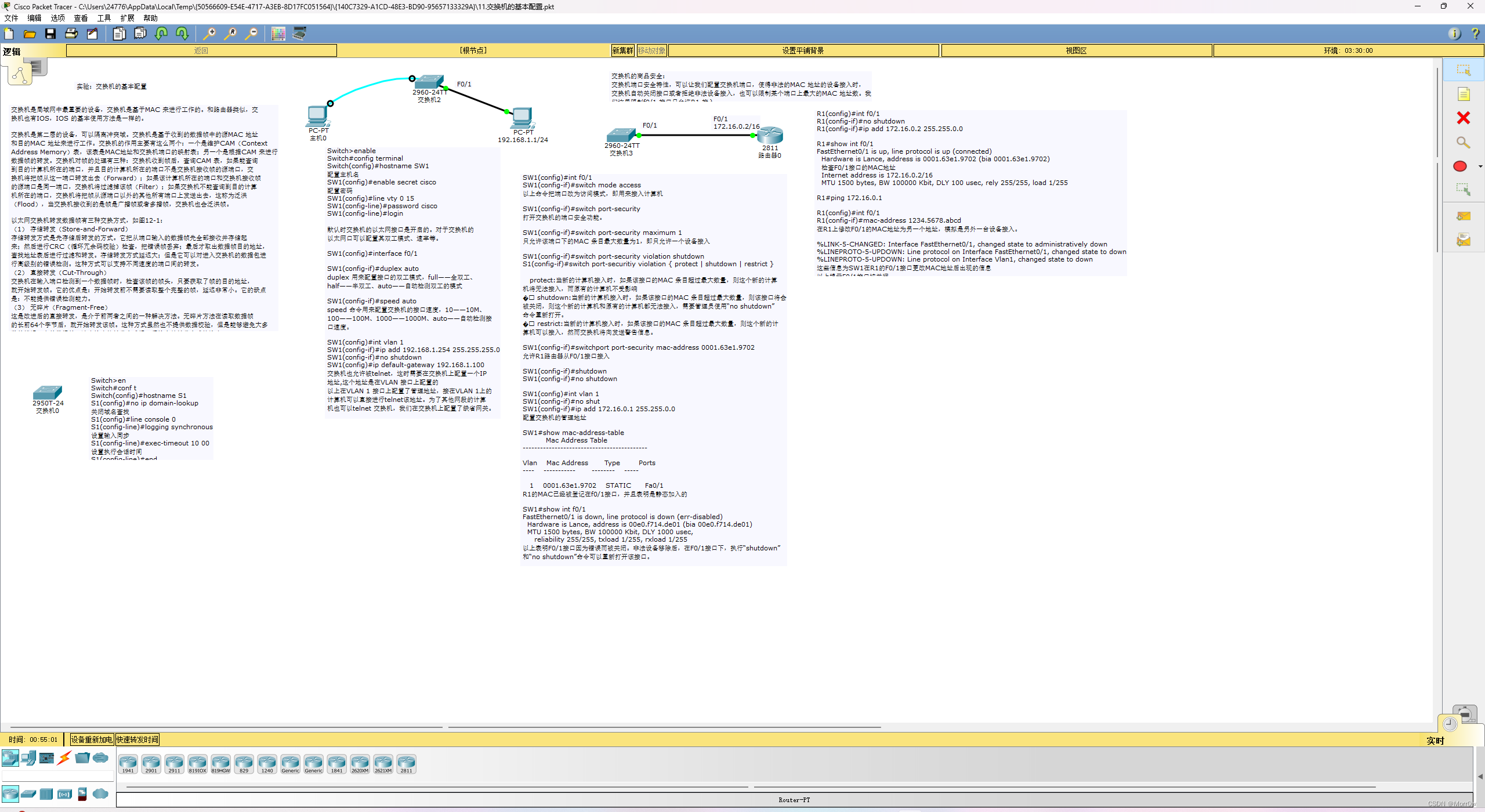Open the Activity Wizard pencil icon

[x=92, y=34]
